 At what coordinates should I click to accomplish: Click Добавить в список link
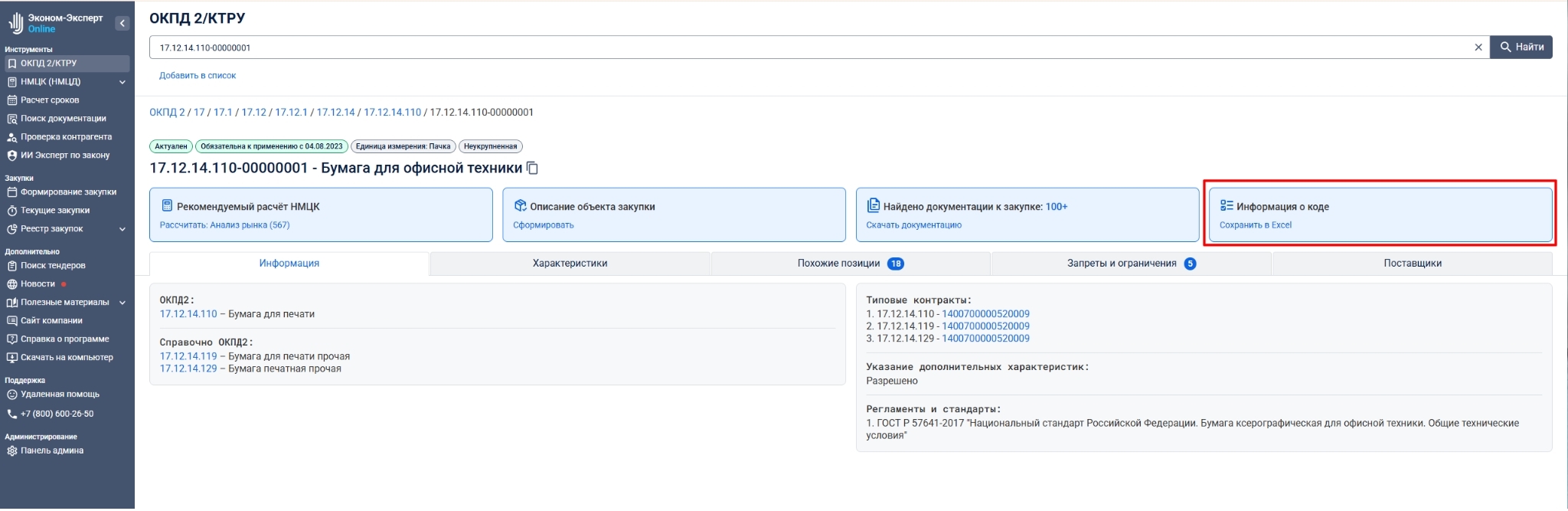tap(198, 76)
